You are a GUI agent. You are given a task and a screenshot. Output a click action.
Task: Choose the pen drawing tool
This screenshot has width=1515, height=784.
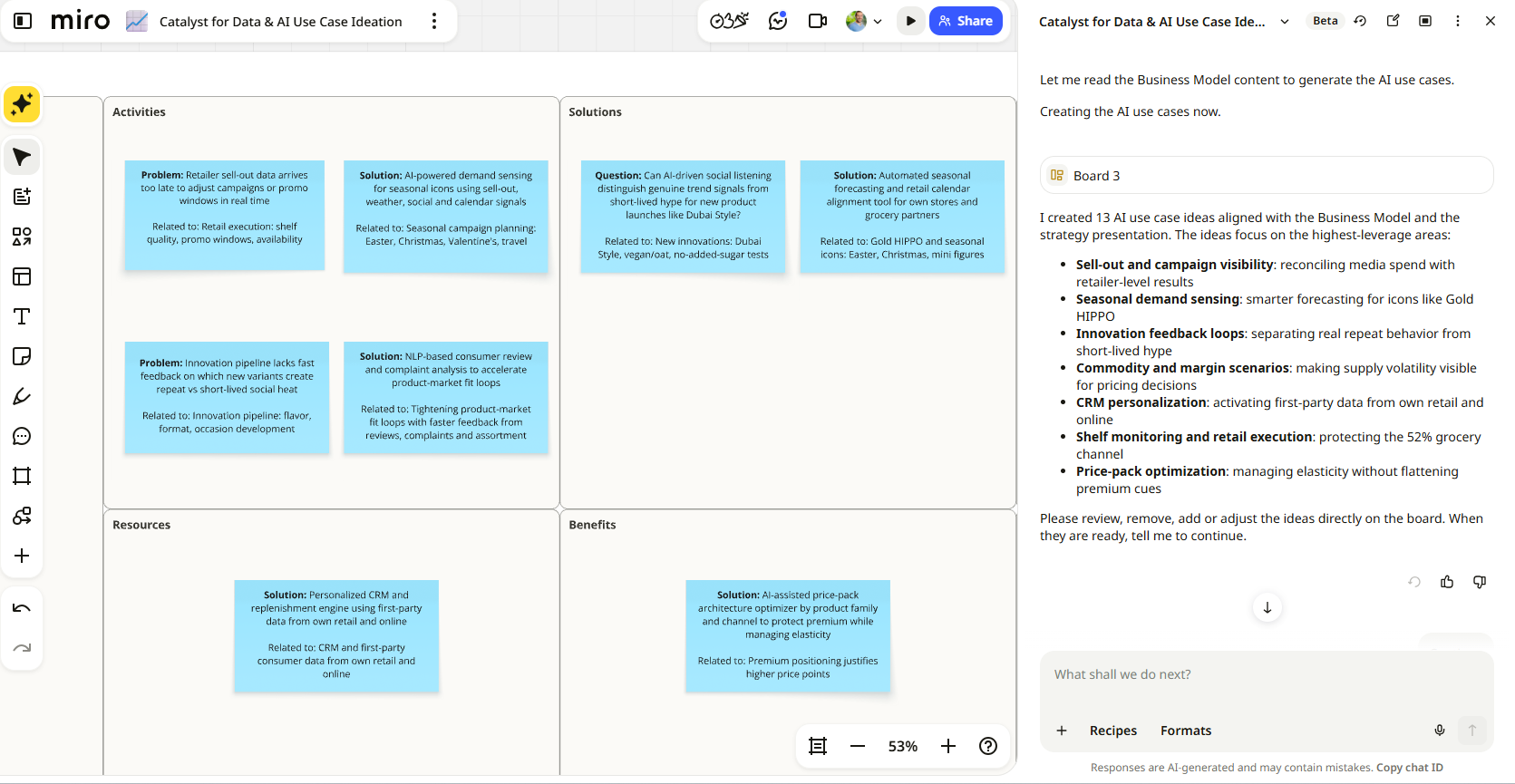pos(22,396)
